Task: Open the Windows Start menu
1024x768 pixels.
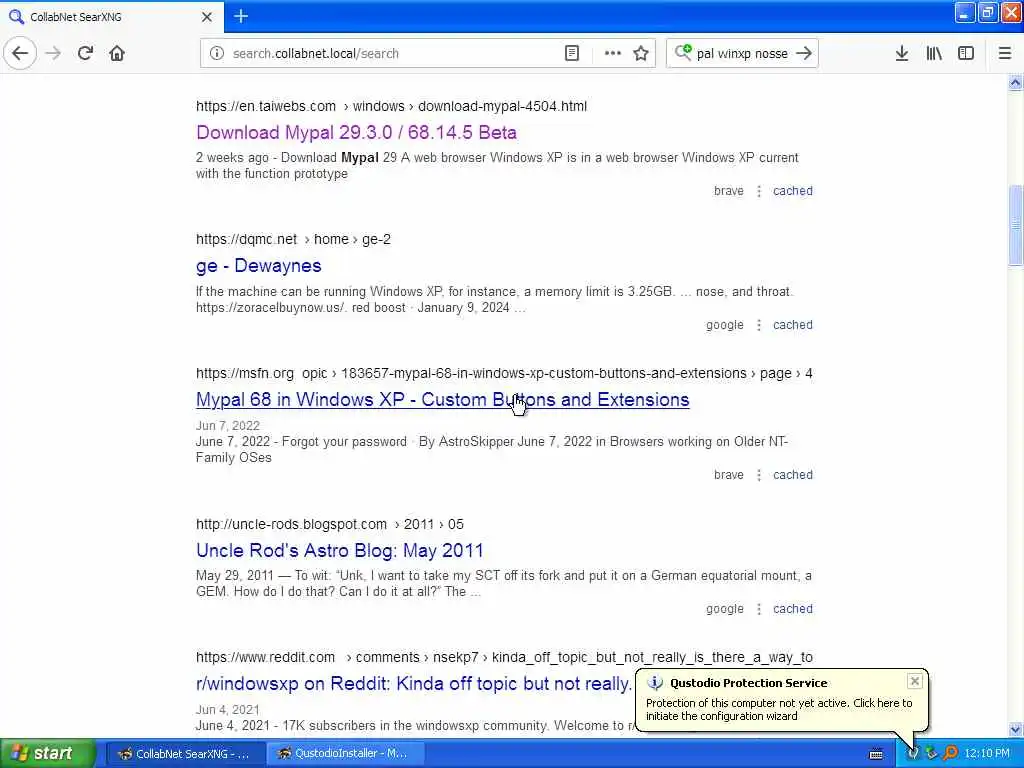Action: pyautogui.click(x=48, y=753)
